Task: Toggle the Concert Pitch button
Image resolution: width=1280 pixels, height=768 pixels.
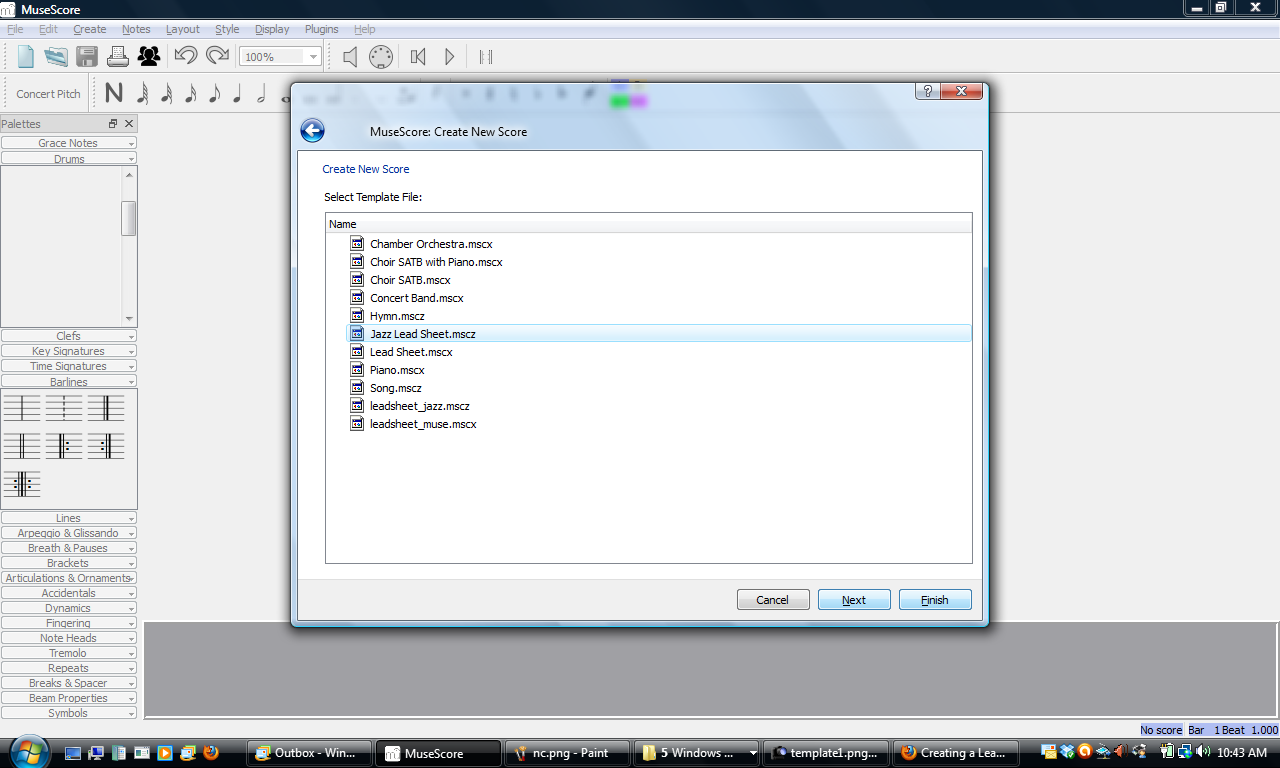Action: point(48,94)
